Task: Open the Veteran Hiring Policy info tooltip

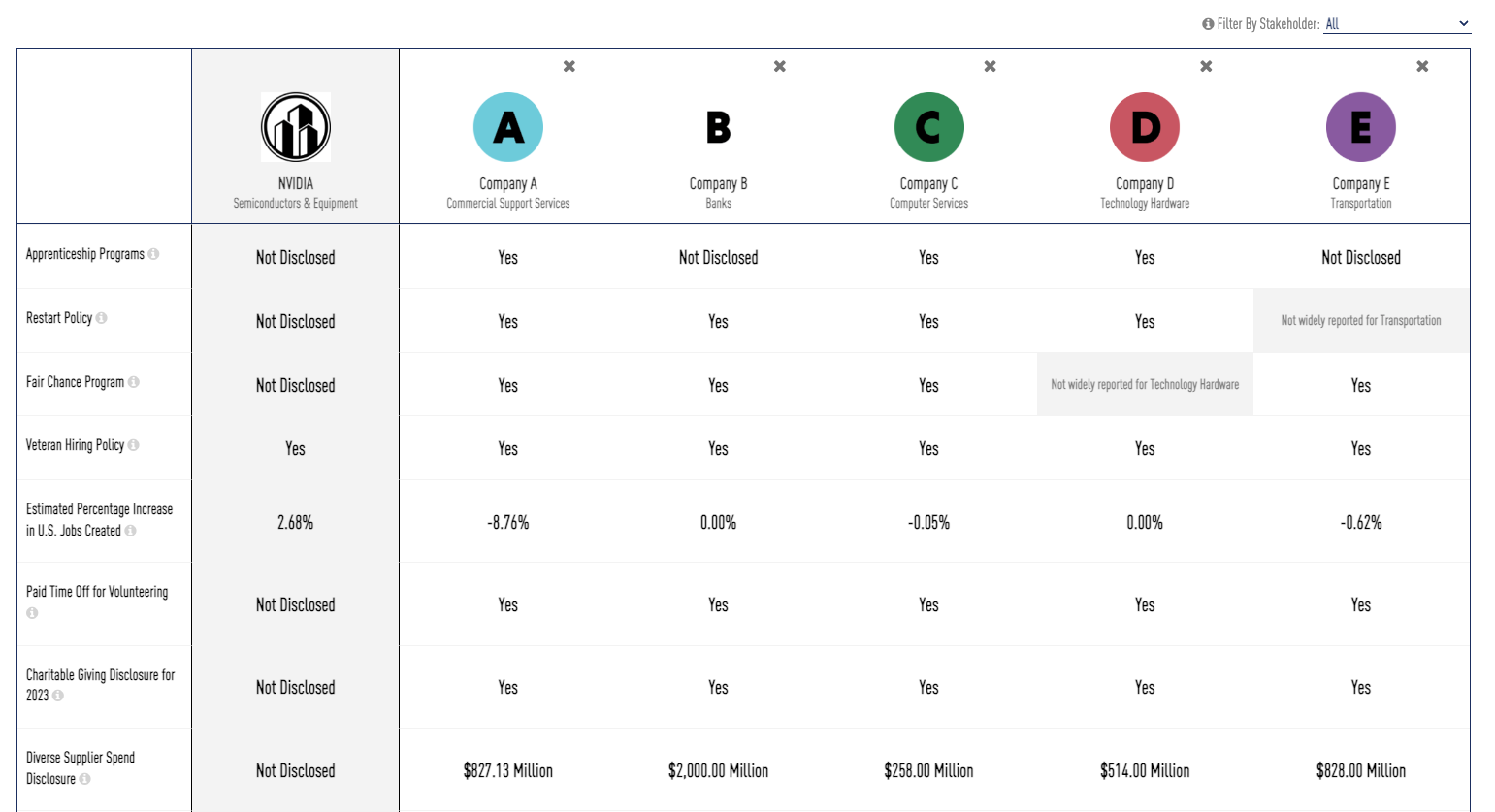Action: tap(134, 445)
